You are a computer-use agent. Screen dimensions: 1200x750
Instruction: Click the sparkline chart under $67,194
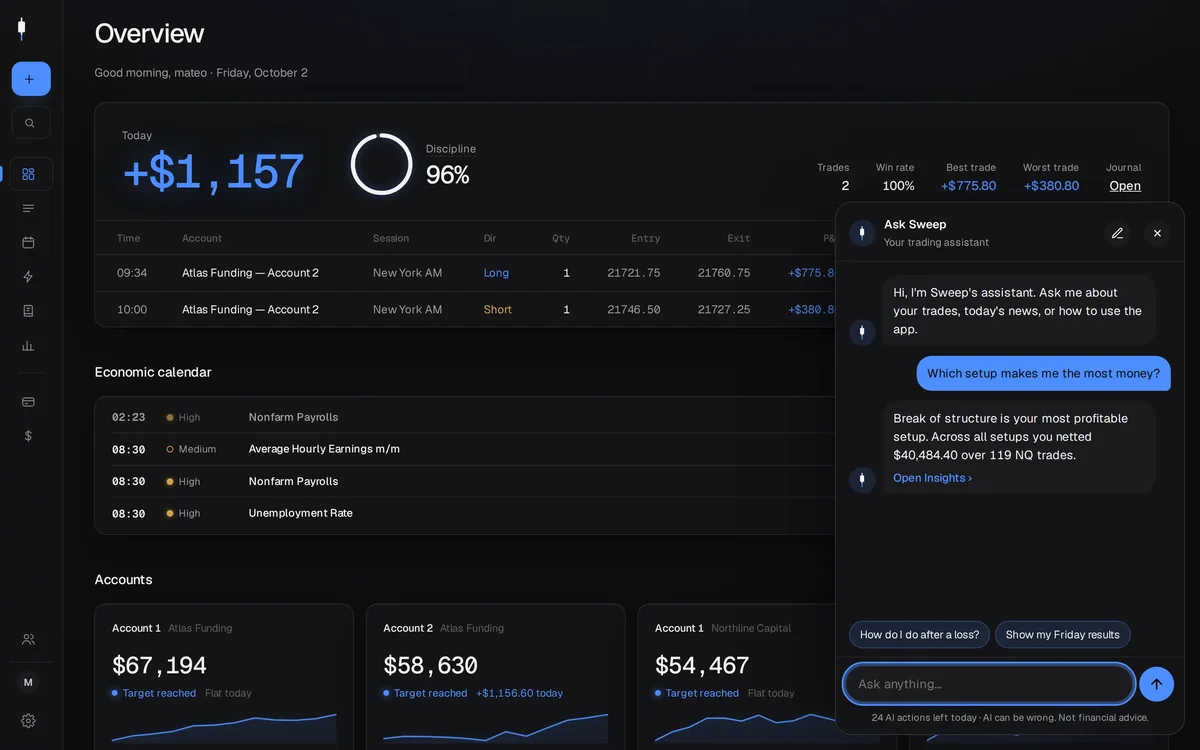[x=224, y=727]
